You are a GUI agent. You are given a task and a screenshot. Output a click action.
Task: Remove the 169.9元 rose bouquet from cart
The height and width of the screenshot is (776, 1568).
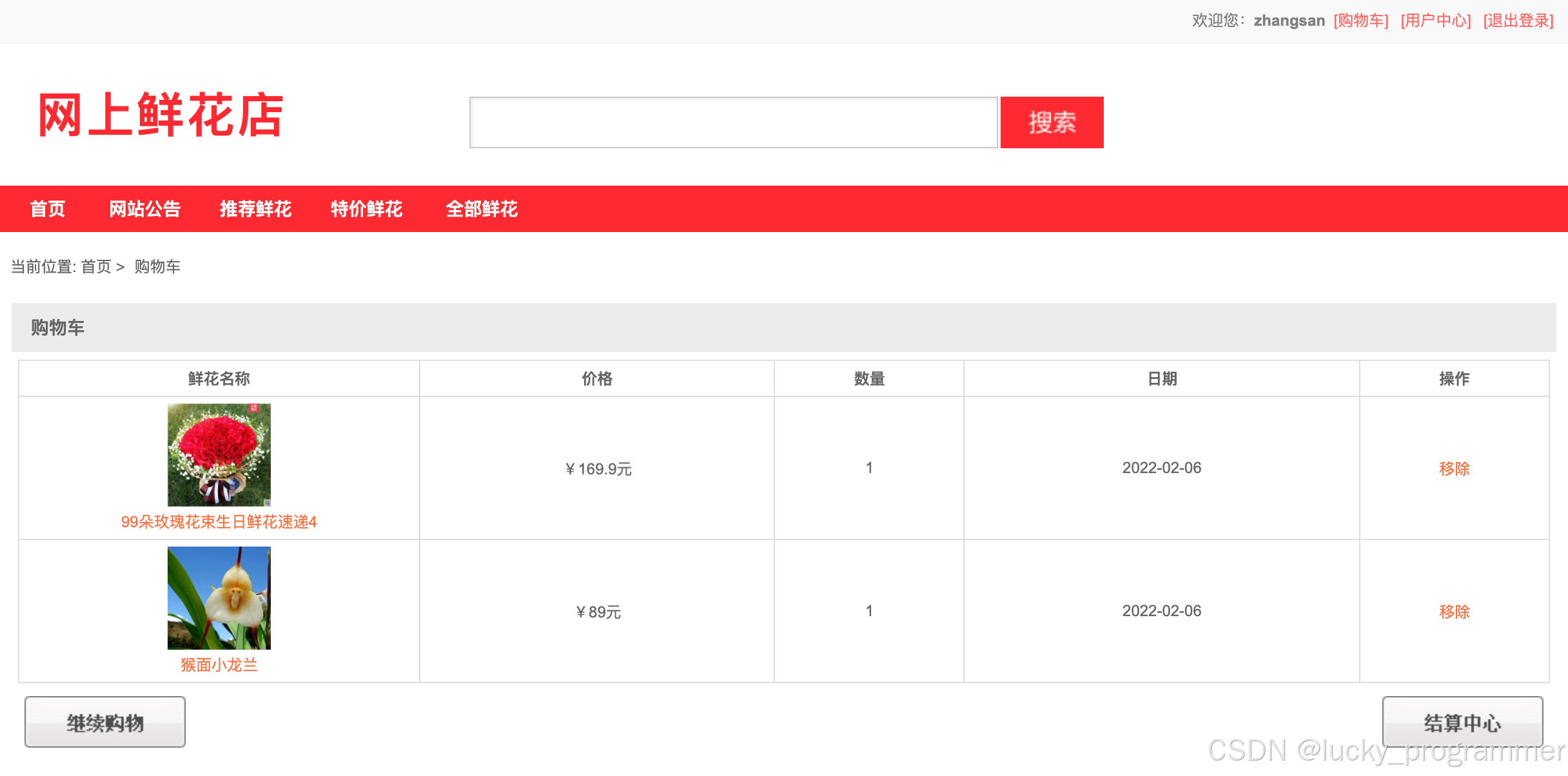(x=1454, y=469)
